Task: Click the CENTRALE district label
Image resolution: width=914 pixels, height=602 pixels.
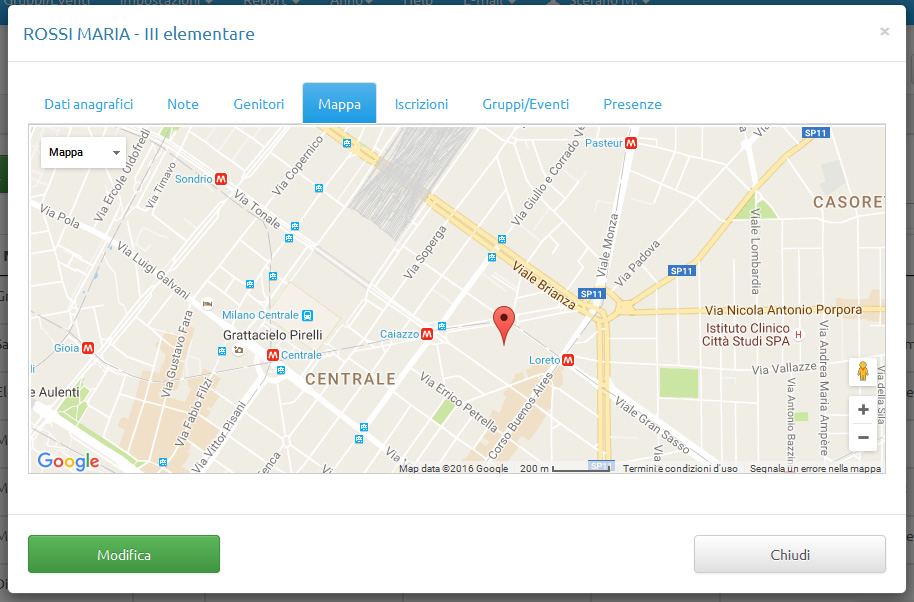Action: (350, 379)
